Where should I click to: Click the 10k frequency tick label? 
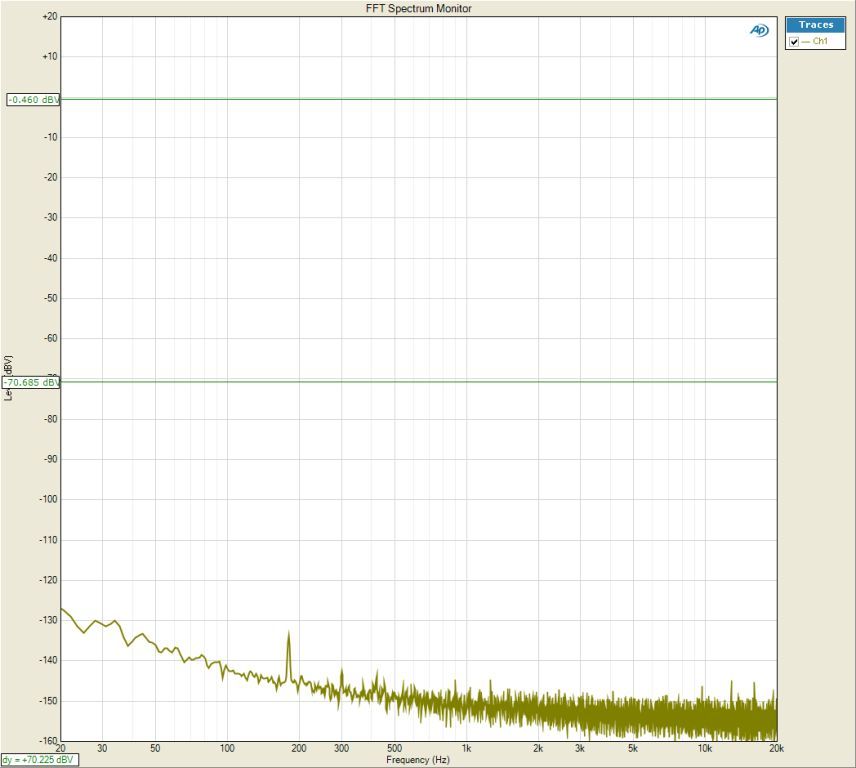tap(705, 748)
